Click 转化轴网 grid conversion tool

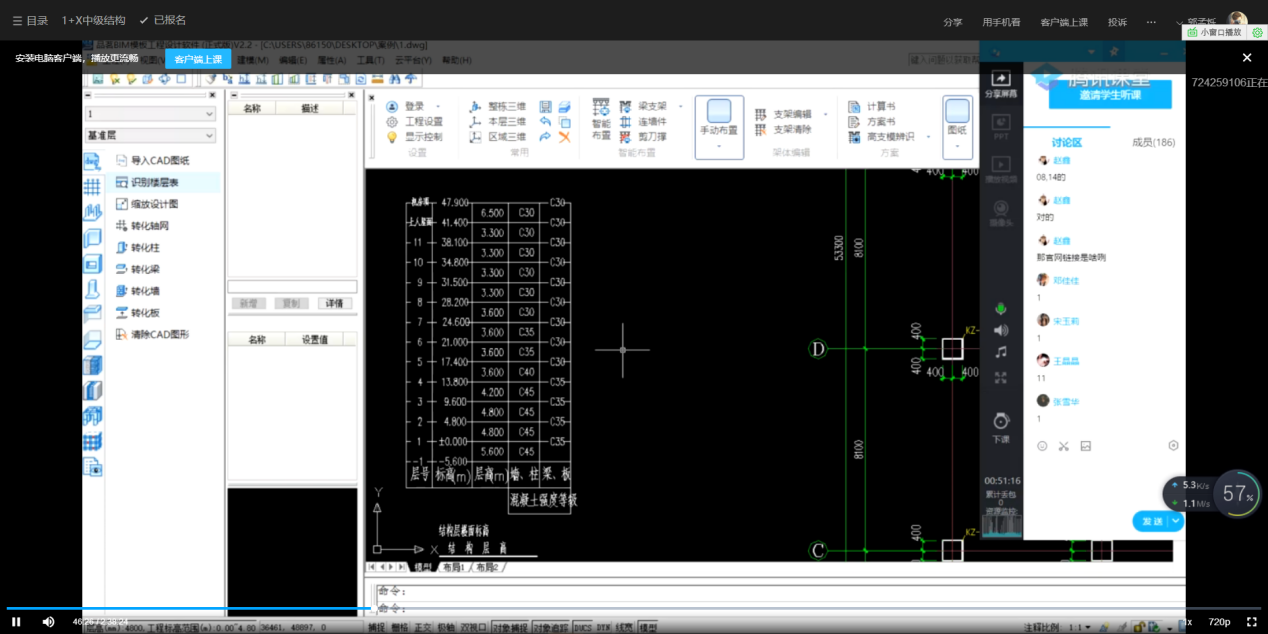pos(149,226)
